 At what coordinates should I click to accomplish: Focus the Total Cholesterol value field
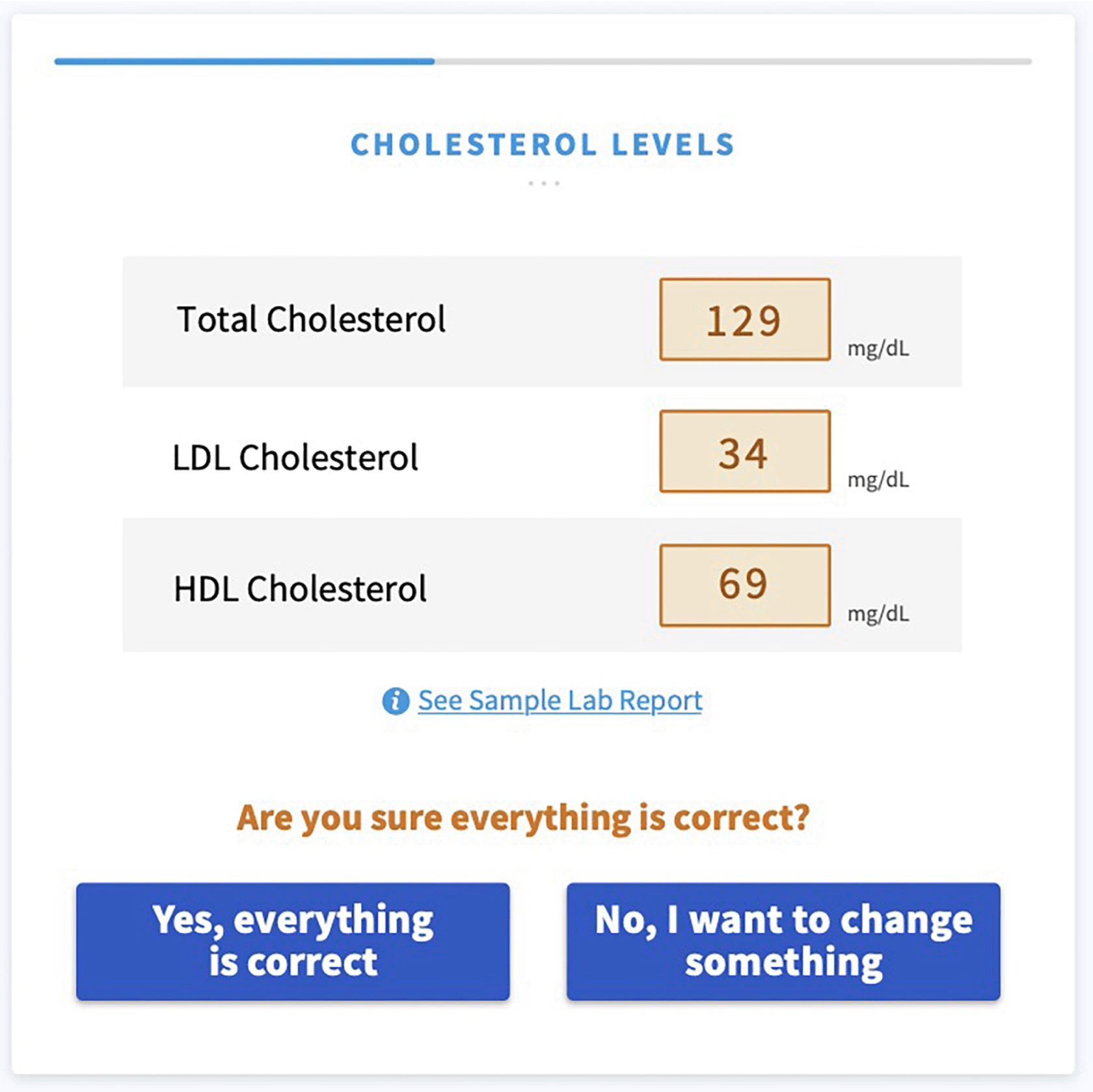pos(745,320)
